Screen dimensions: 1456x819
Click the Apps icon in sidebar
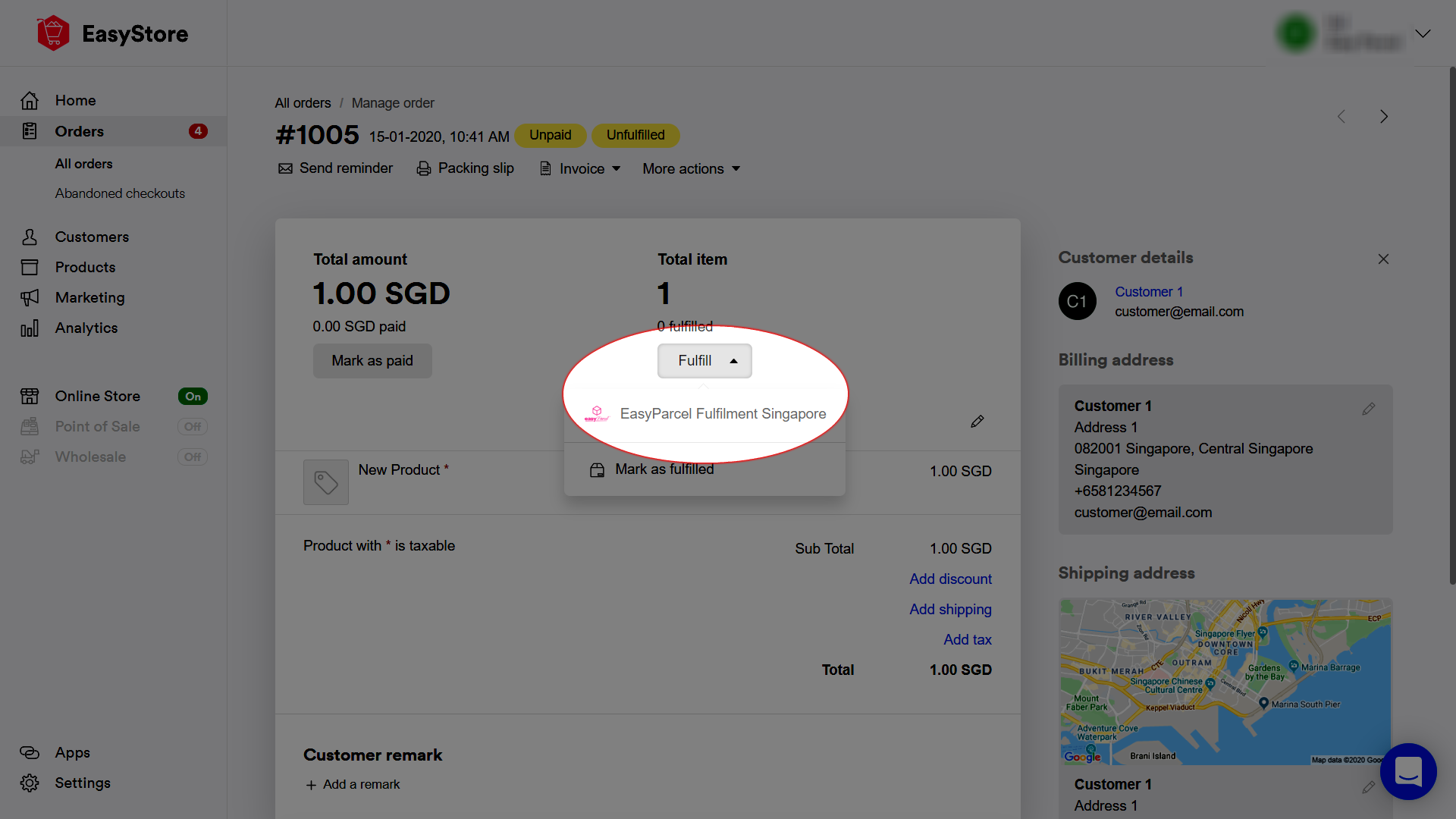click(30, 753)
